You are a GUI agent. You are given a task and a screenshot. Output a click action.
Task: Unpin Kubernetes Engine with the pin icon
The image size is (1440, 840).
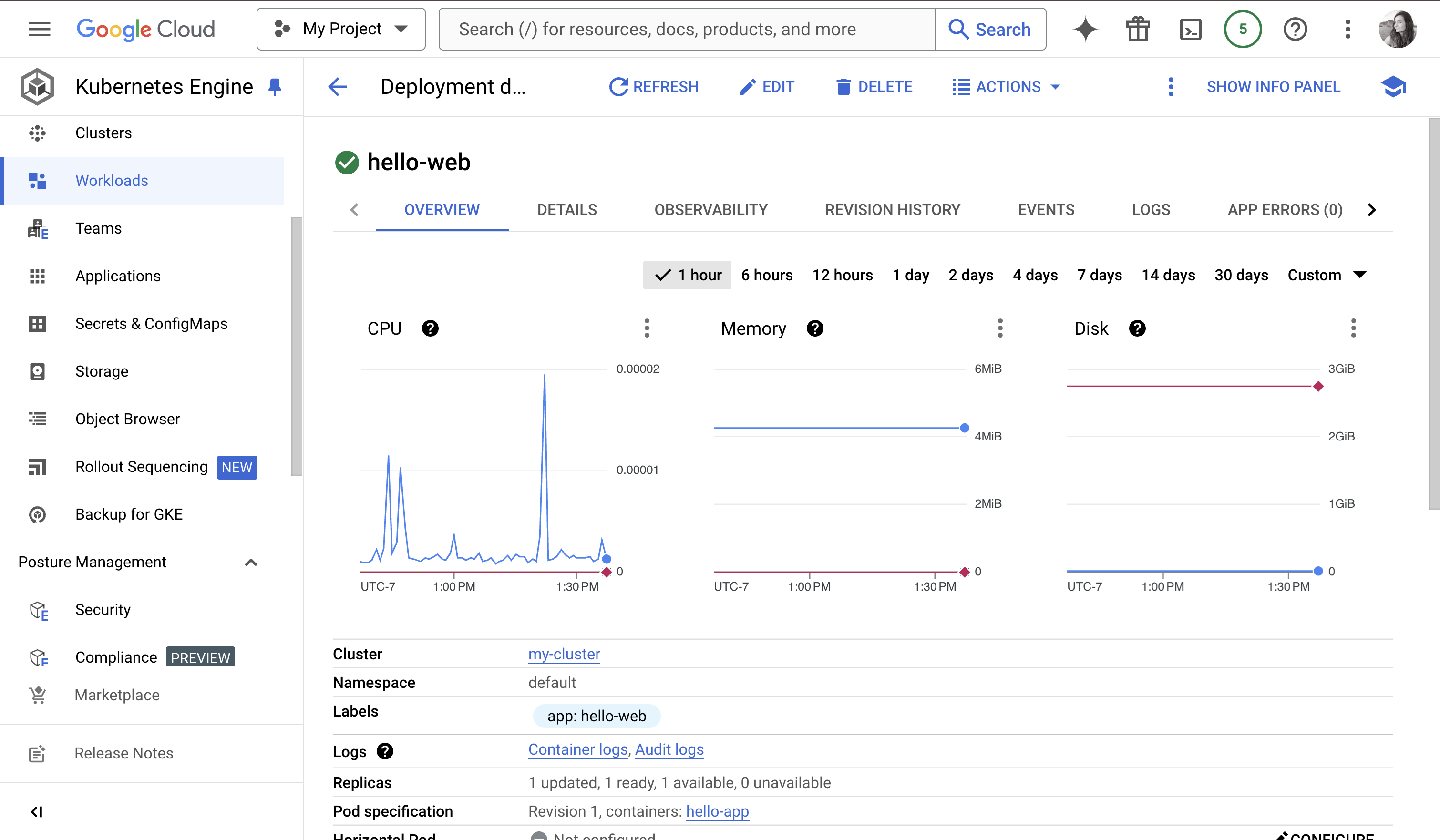[x=275, y=87]
